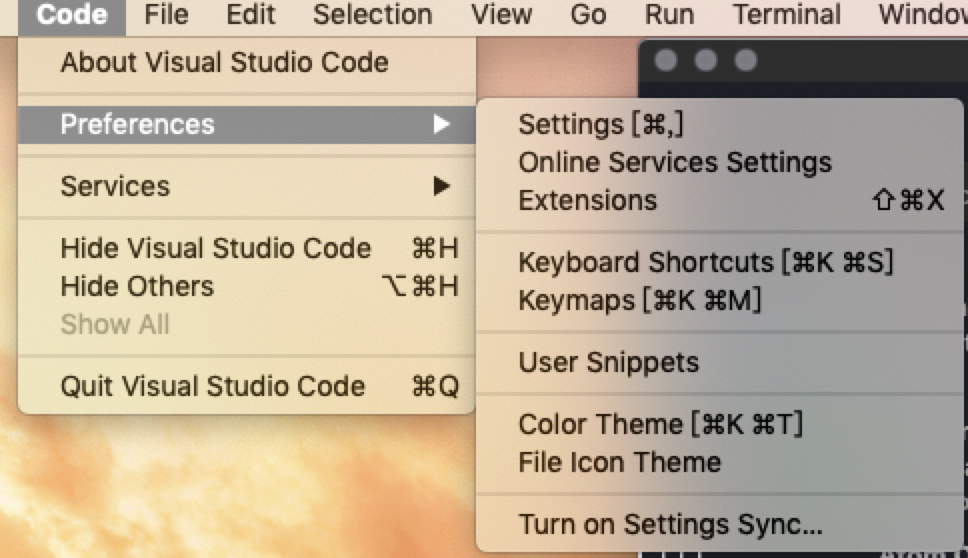Open Extensions from Preferences
The height and width of the screenshot is (558, 968).
[720, 201]
